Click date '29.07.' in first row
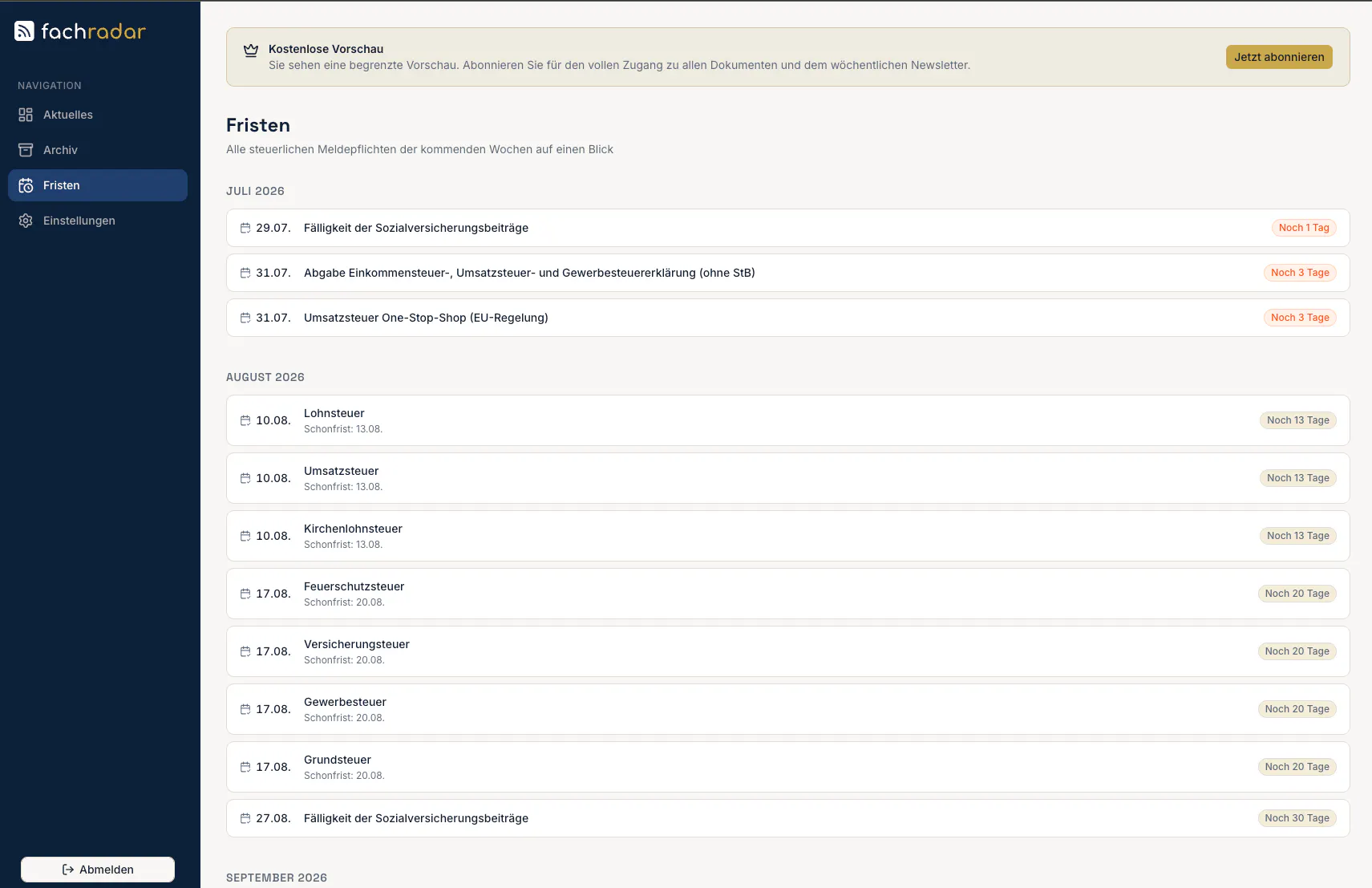This screenshot has height=888, width=1372. [x=273, y=228]
